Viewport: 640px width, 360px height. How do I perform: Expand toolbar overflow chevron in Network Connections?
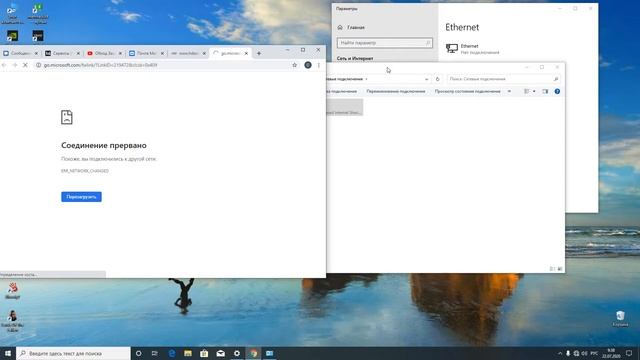(509, 91)
